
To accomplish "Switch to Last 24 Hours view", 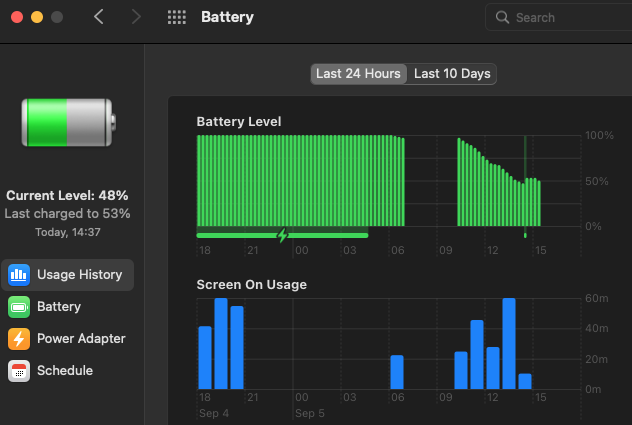I will tap(358, 74).
